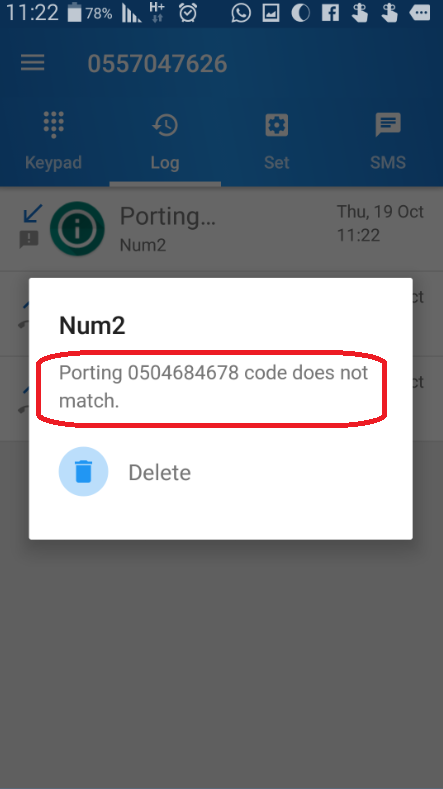Open the hamburger navigation menu
Image resolution: width=443 pixels, height=789 pixels.
[x=33, y=63]
